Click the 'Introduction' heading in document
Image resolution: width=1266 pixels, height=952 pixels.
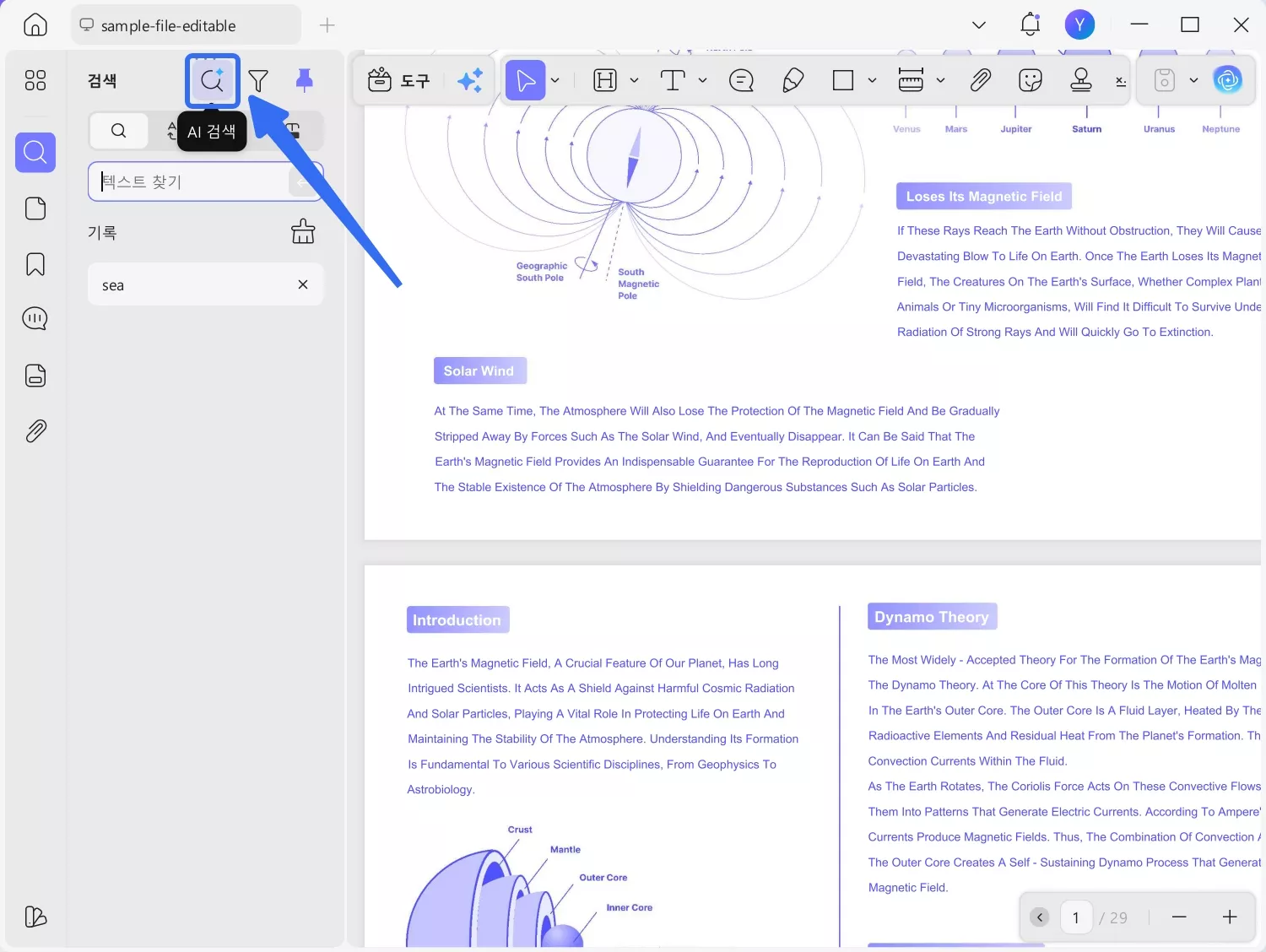click(457, 620)
